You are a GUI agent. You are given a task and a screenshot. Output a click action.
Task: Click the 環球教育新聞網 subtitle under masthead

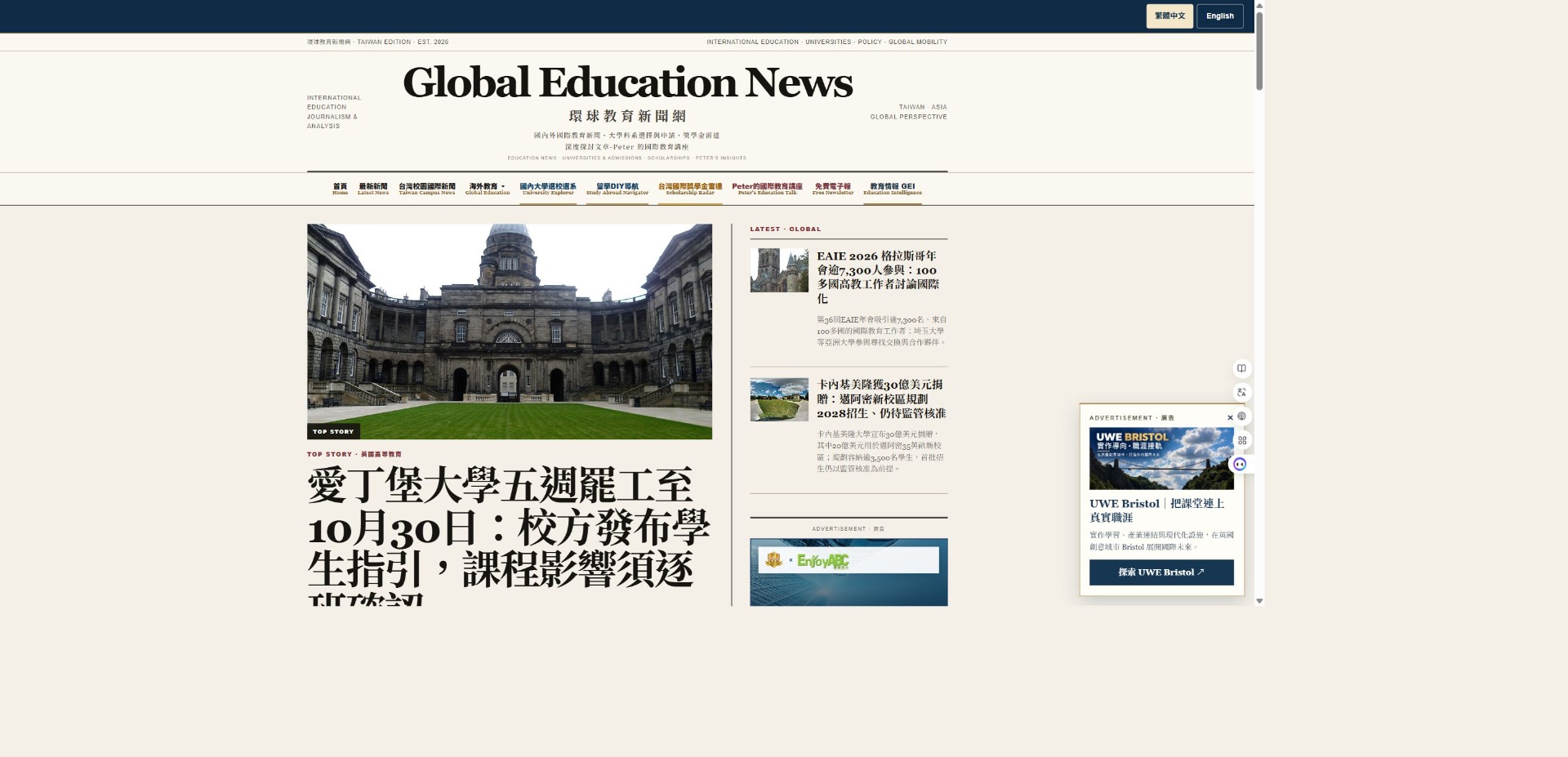627,117
